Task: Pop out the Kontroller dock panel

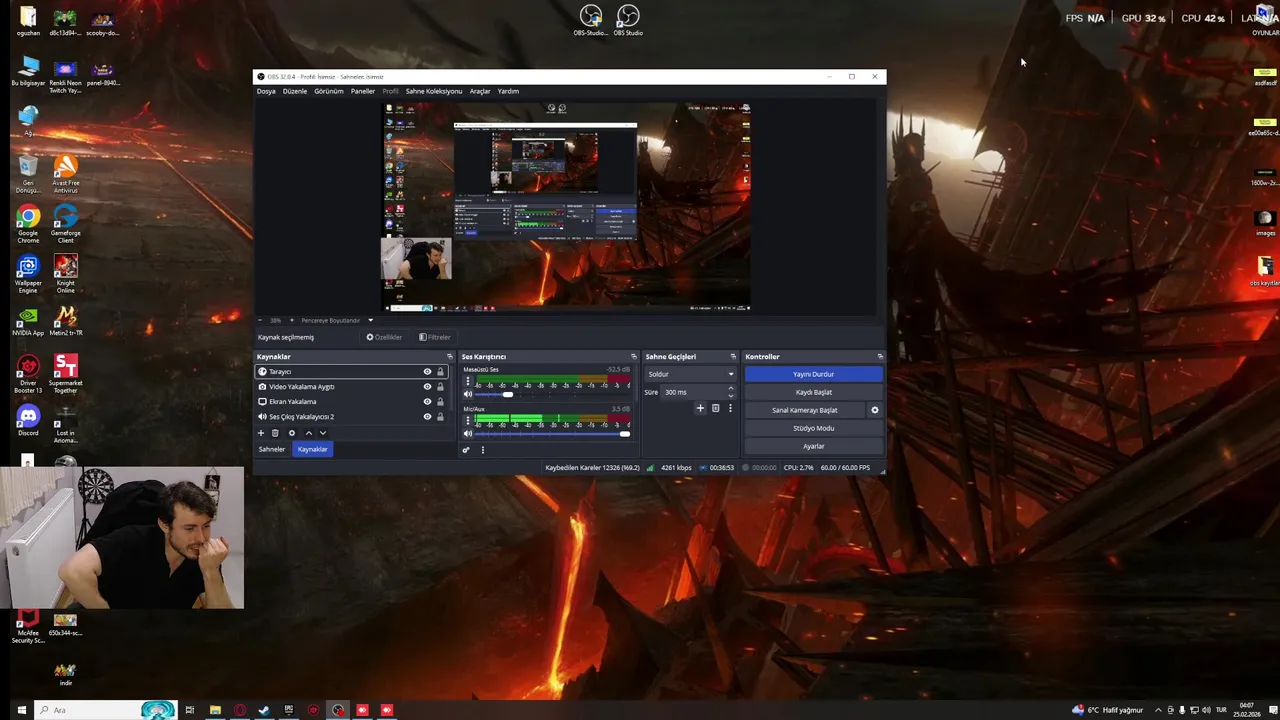Action: 880,357
